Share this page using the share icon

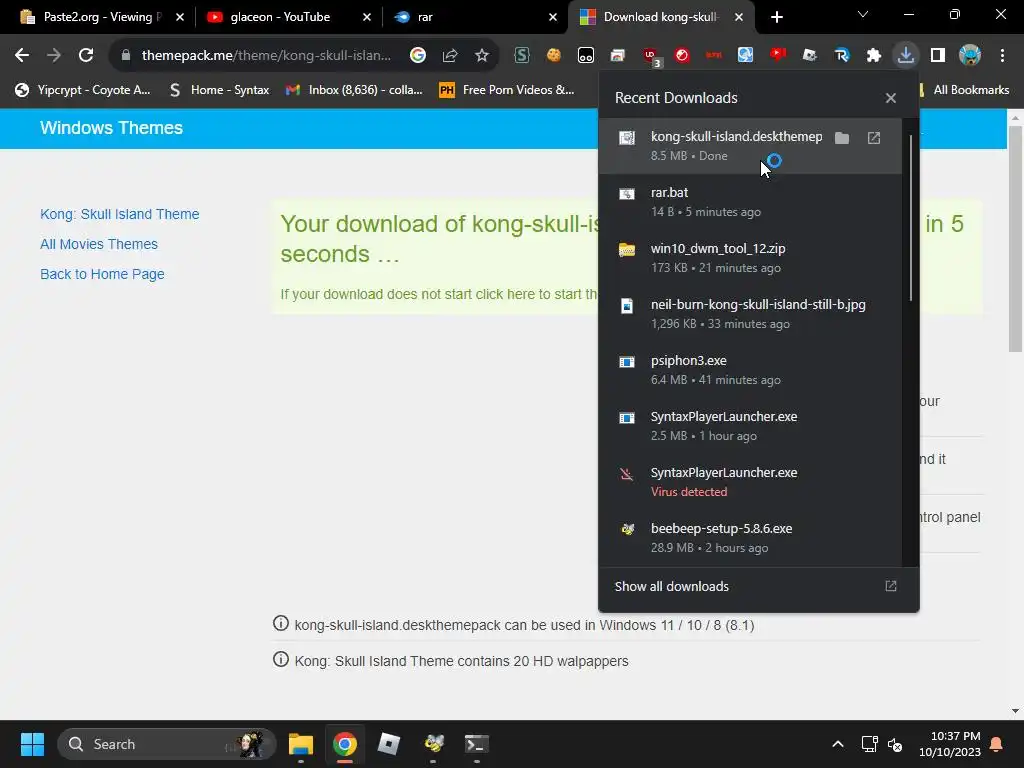[x=450, y=56]
